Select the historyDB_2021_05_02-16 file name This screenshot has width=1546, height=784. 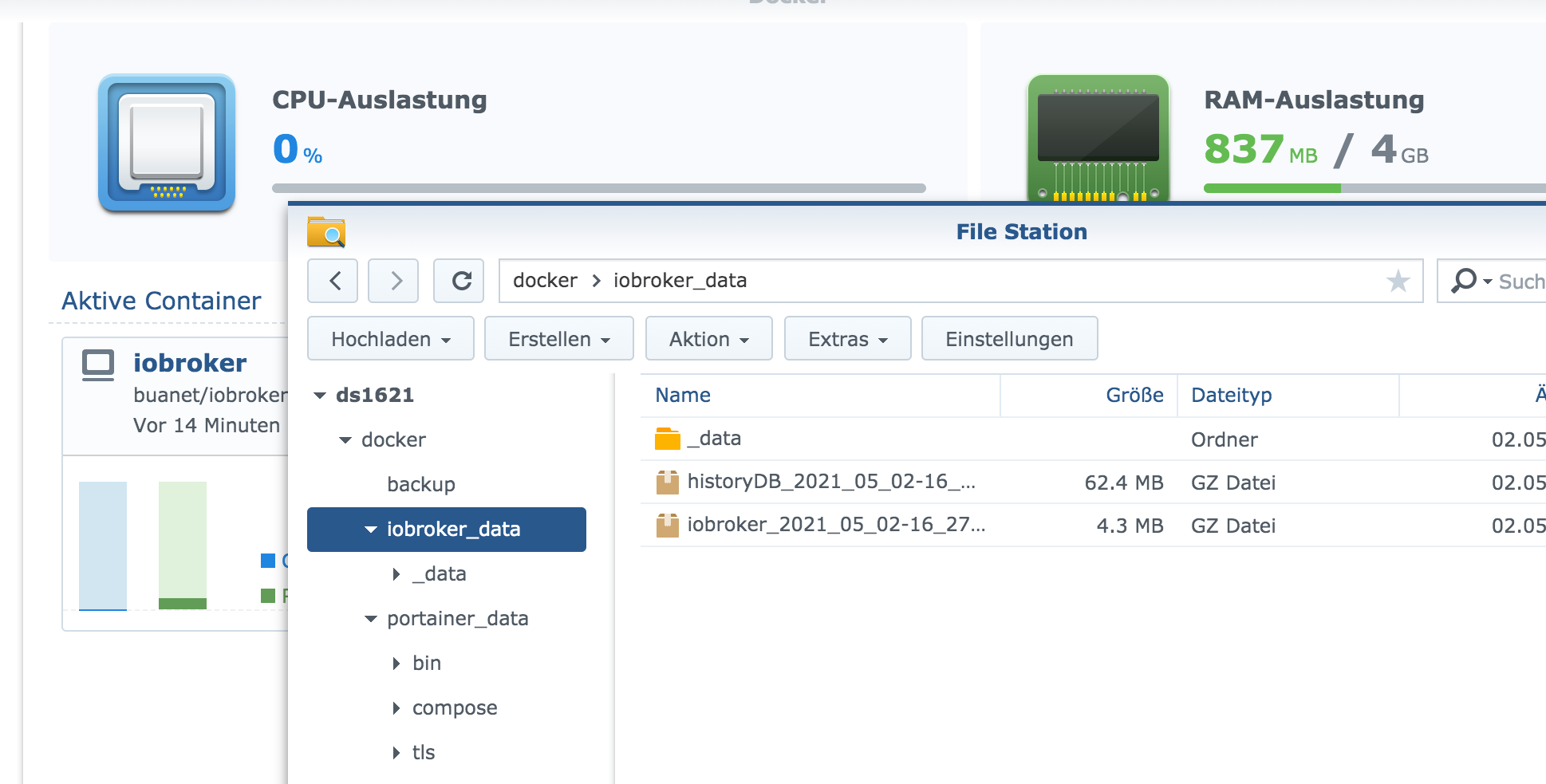831,482
